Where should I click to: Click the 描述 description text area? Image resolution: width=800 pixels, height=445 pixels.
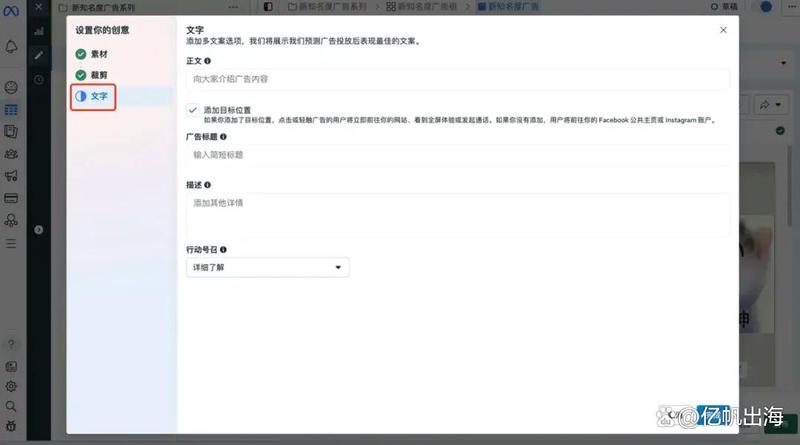(458, 214)
